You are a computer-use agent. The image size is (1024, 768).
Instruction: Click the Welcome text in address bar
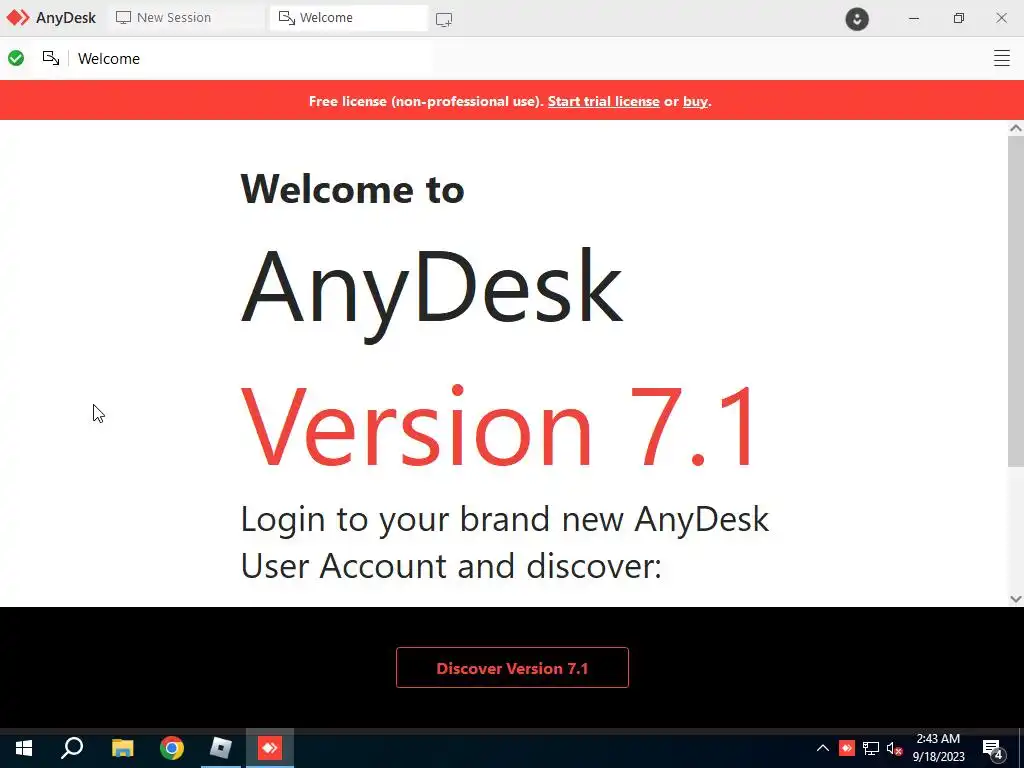(109, 59)
